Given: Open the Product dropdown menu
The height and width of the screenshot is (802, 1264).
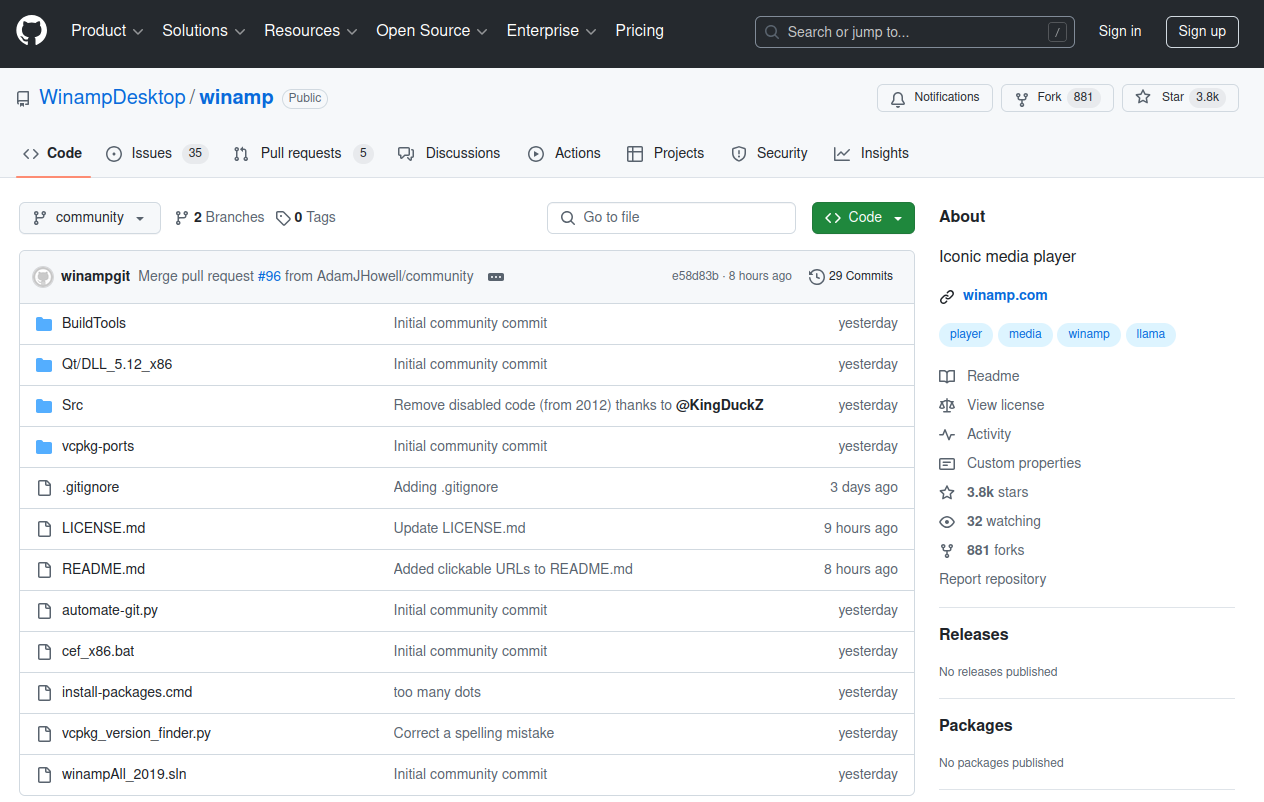Looking at the screenshot, I should (107, 31).
